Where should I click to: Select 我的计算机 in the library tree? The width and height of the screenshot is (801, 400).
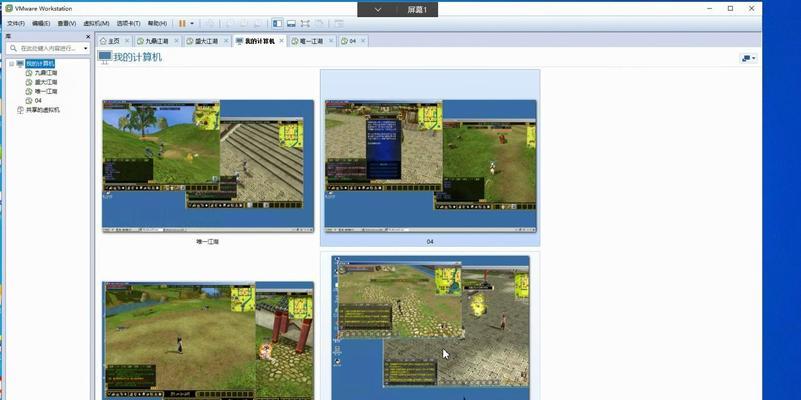coord(40,64)
